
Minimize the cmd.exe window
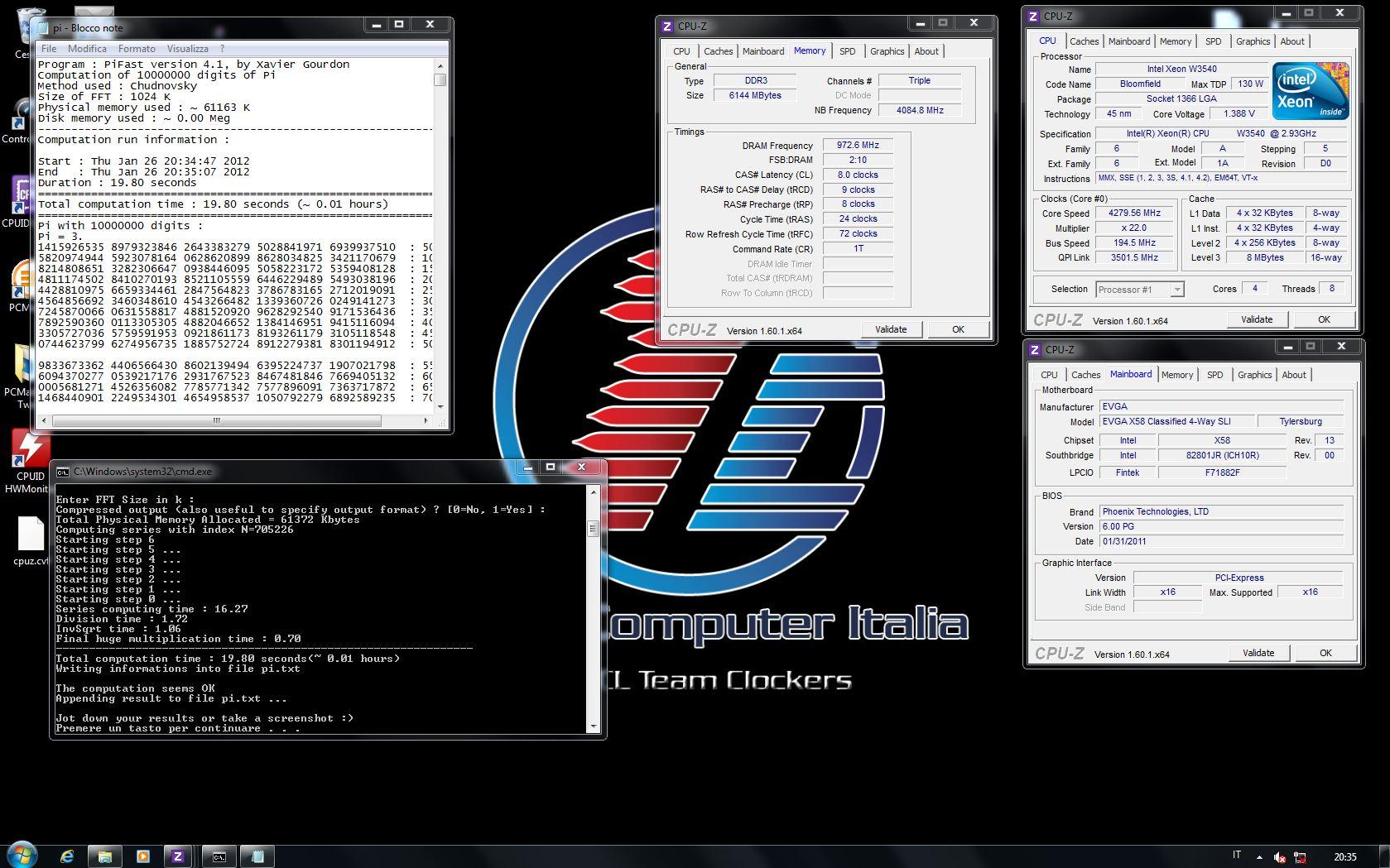(x=527, y=468)
